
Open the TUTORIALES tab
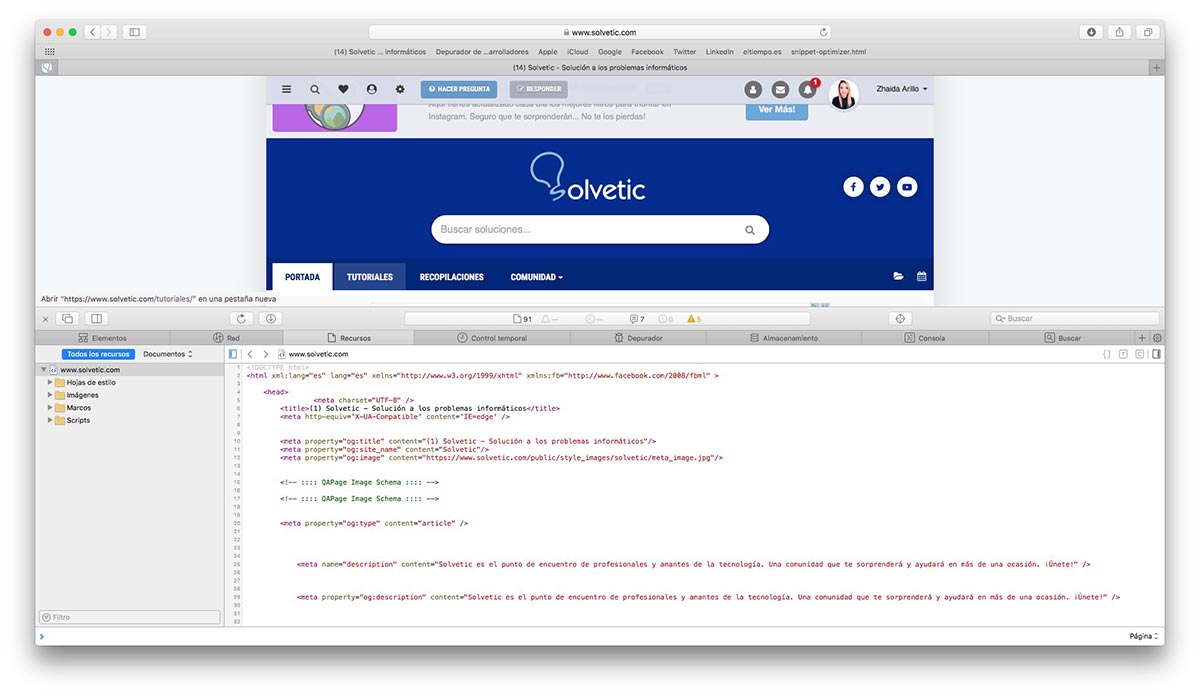tap(370, 277)
